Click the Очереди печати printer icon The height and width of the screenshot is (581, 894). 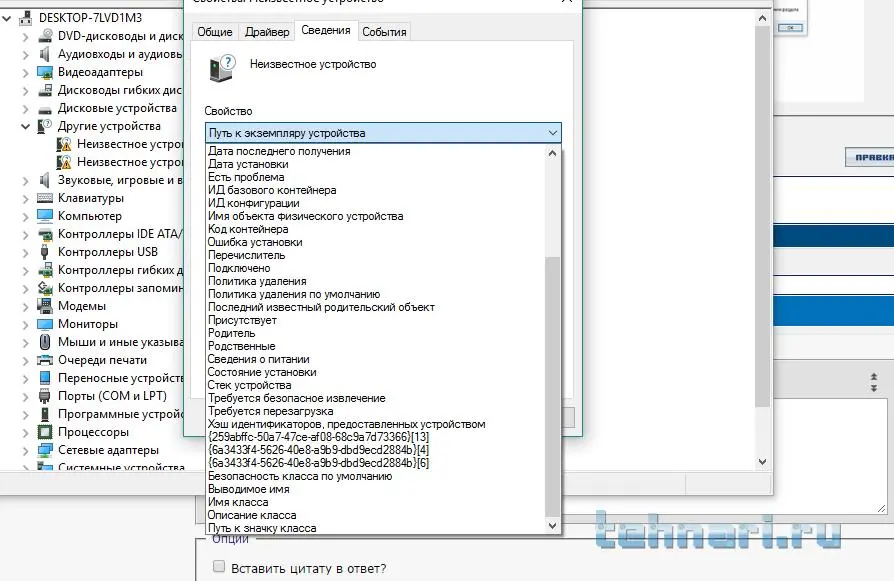(x=45, y=360)
